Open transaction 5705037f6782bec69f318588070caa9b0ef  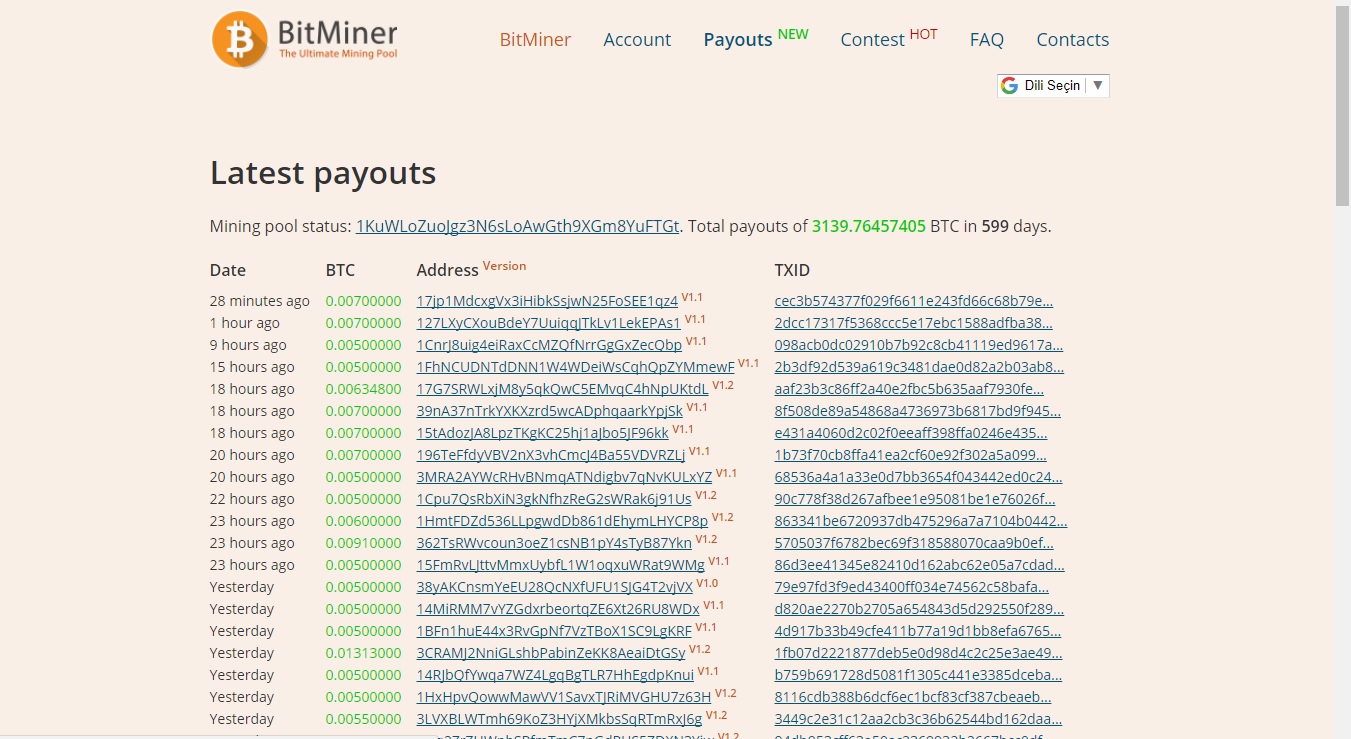click(914, 543)
